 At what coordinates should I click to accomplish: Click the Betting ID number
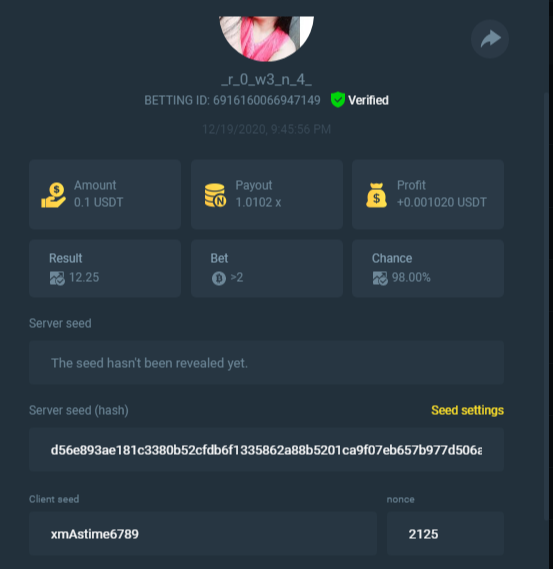(267, 100)
